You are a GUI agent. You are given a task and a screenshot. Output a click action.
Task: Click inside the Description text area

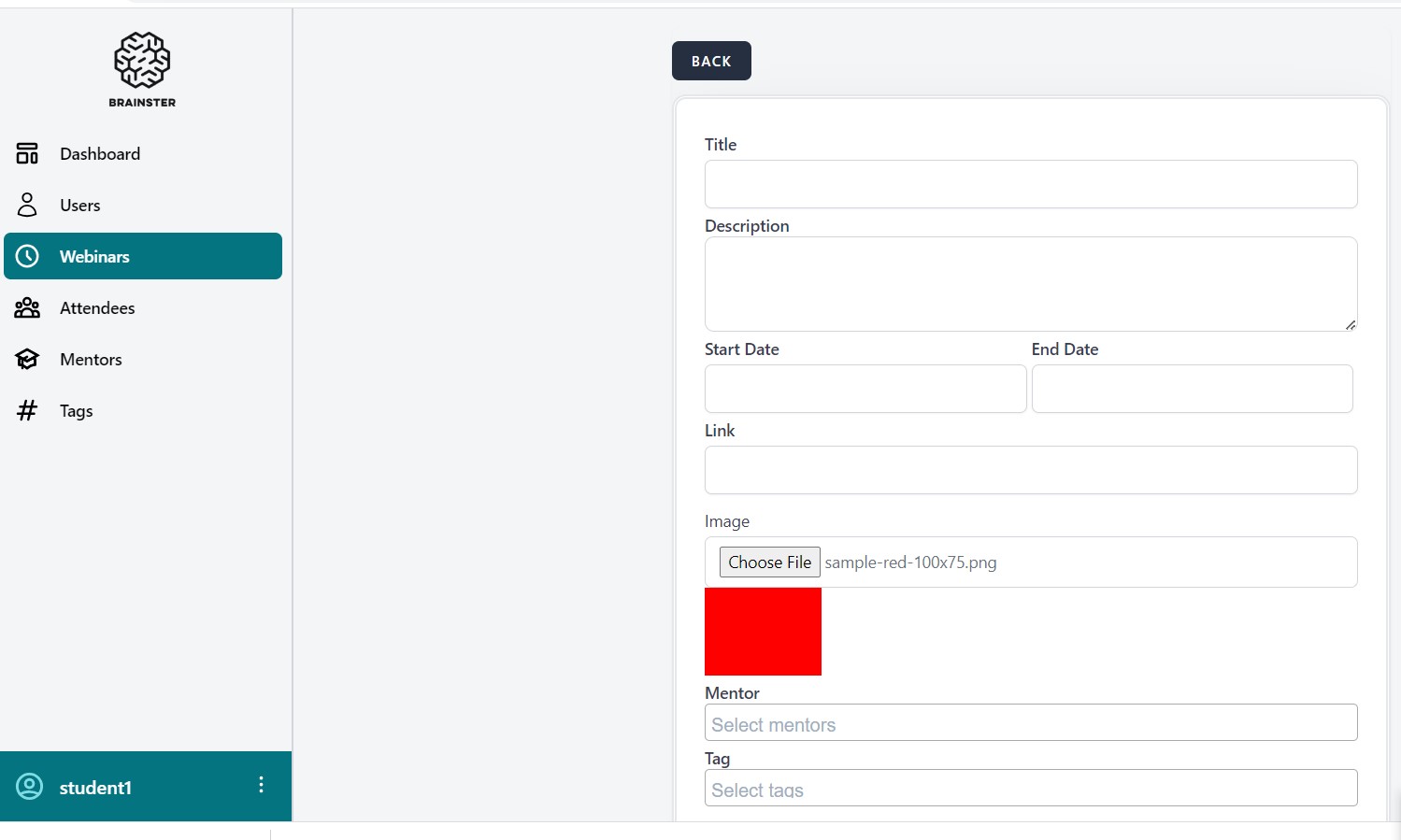(x=1030, y=284)
